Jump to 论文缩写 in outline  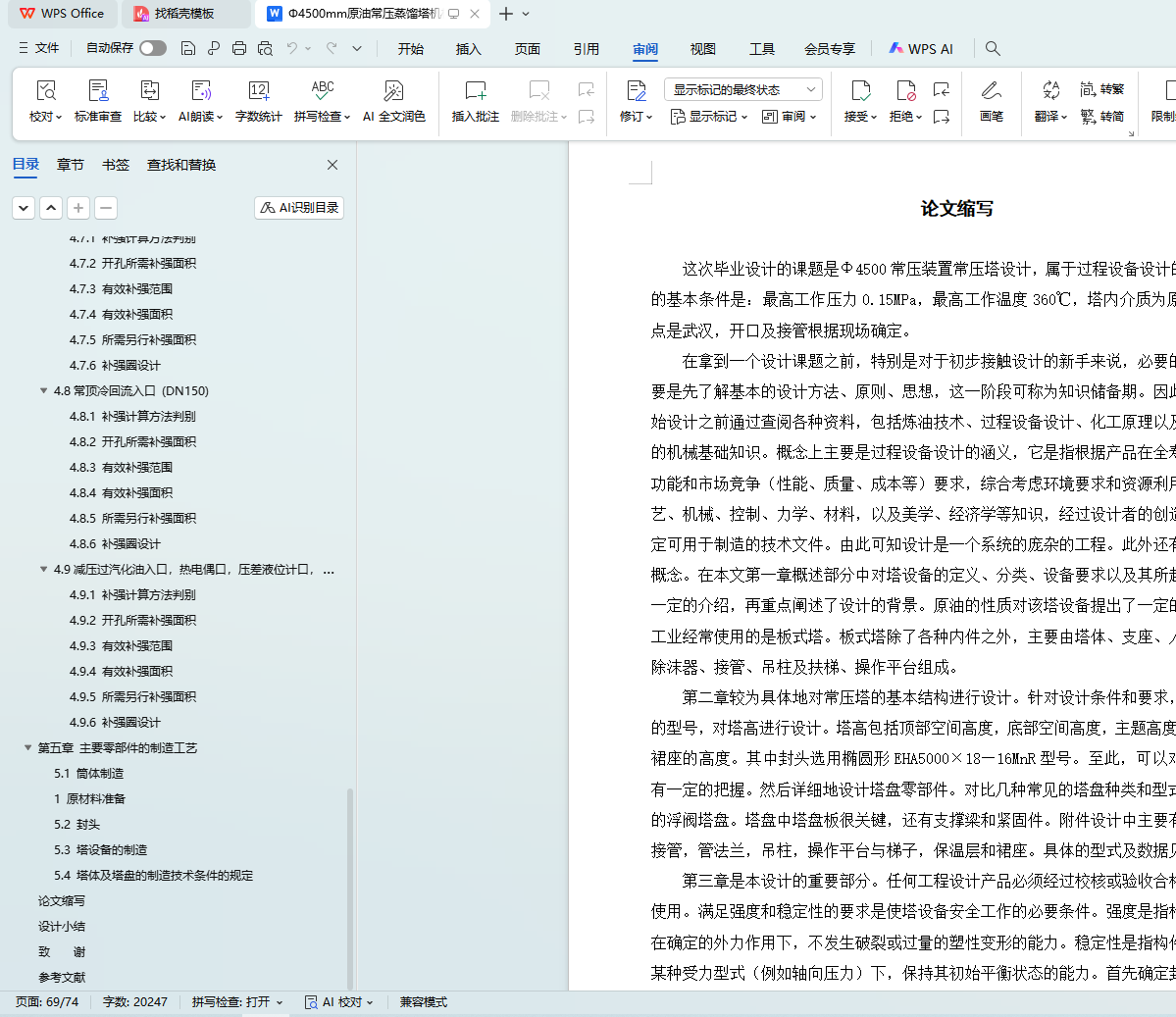point(62,900)
